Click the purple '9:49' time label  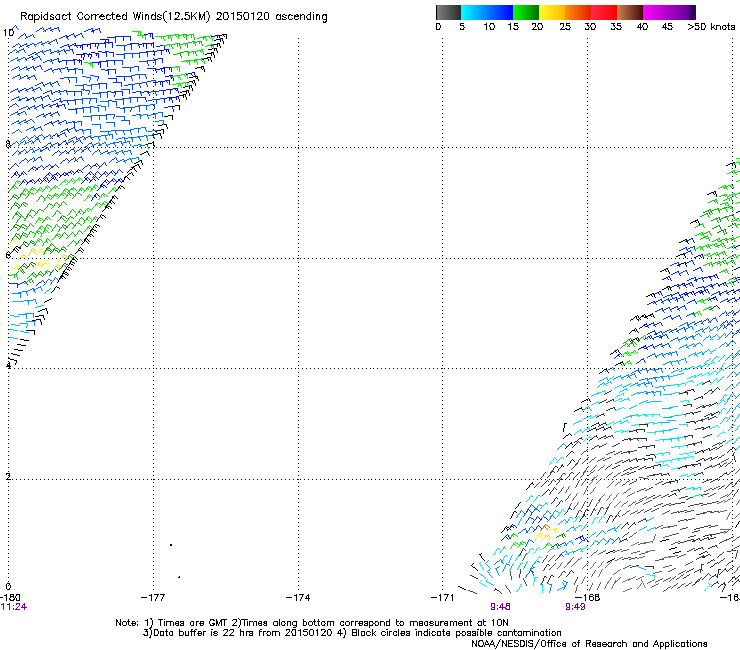tap(575, 607)
